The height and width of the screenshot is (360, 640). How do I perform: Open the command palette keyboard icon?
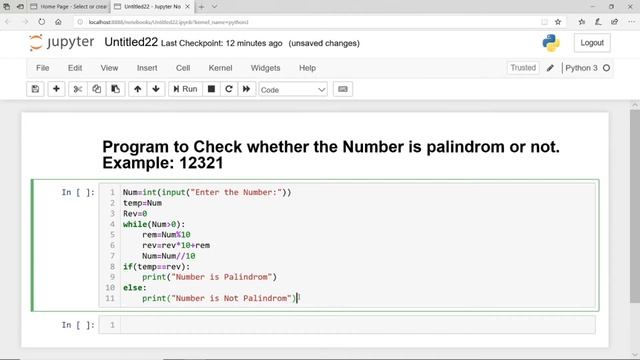point(343,89)
